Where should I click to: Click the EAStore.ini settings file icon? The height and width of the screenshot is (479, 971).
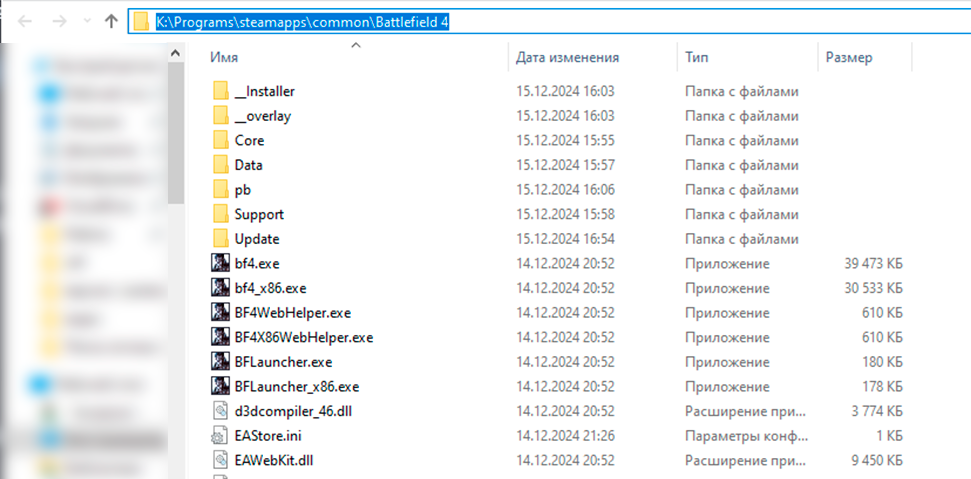point(220,435)
